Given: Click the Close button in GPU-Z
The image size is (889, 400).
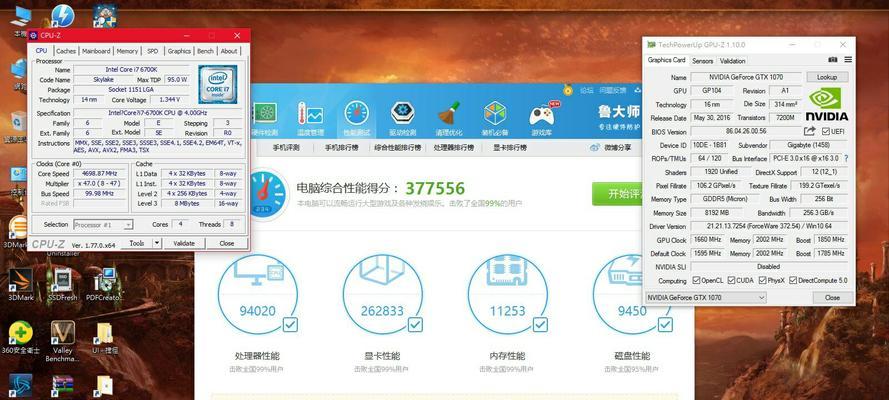Looking at the screenshot, I should pos(832,297).
